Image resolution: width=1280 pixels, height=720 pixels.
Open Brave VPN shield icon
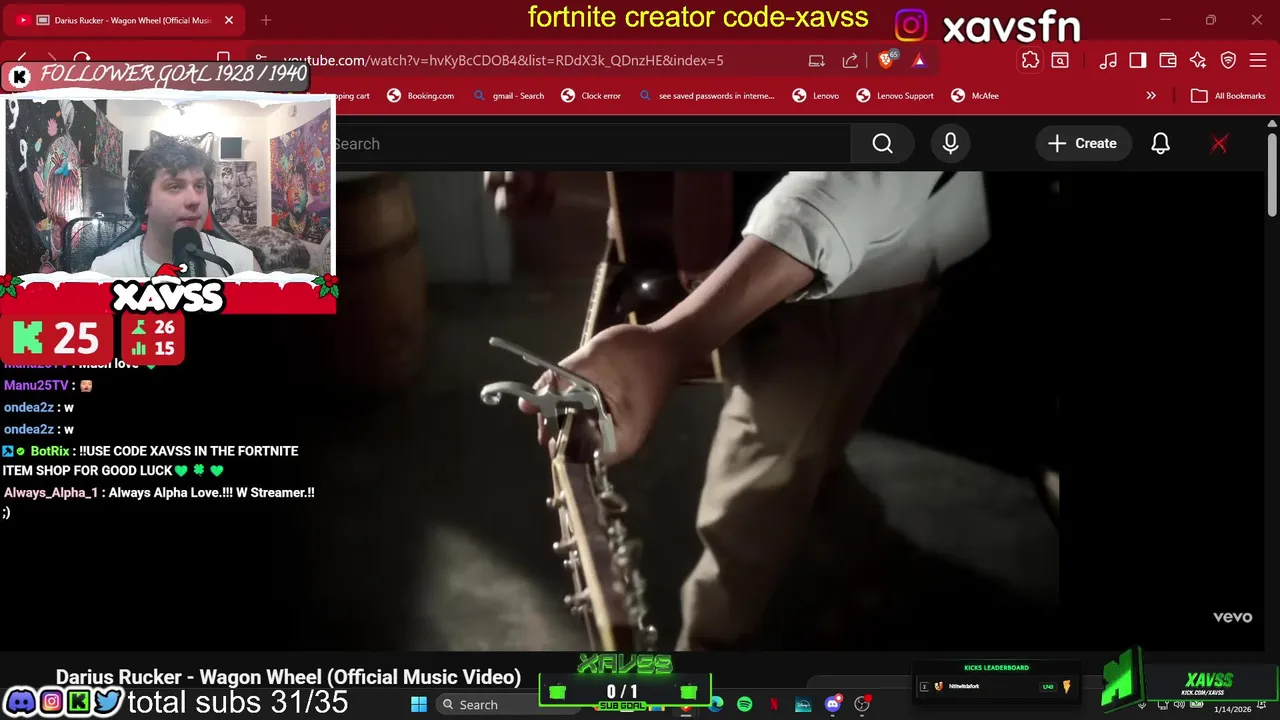1228,60
